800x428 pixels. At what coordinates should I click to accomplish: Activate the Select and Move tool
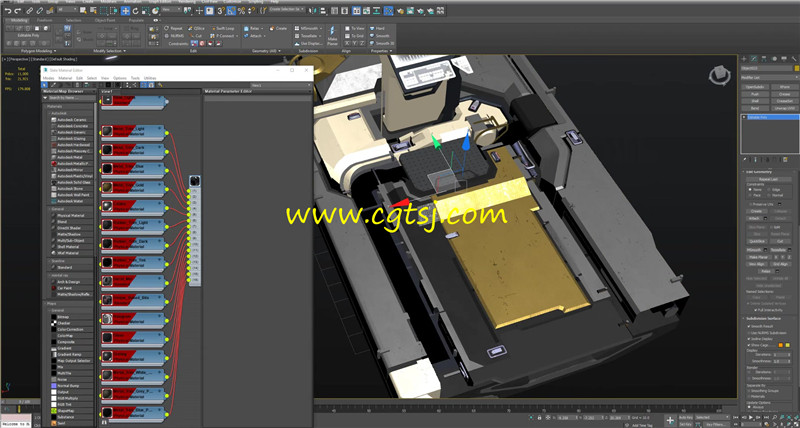125,10
